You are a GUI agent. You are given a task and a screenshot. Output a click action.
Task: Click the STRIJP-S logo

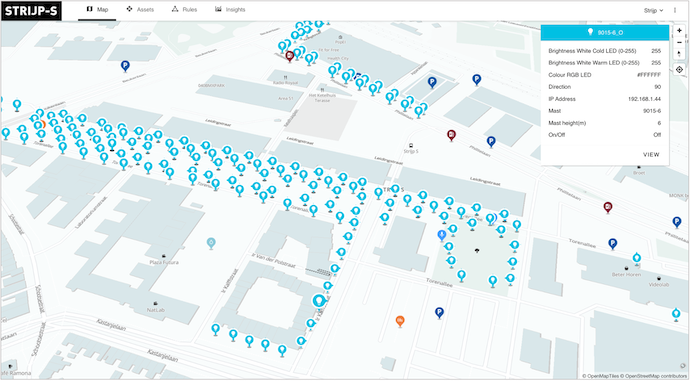coord(31,11)
